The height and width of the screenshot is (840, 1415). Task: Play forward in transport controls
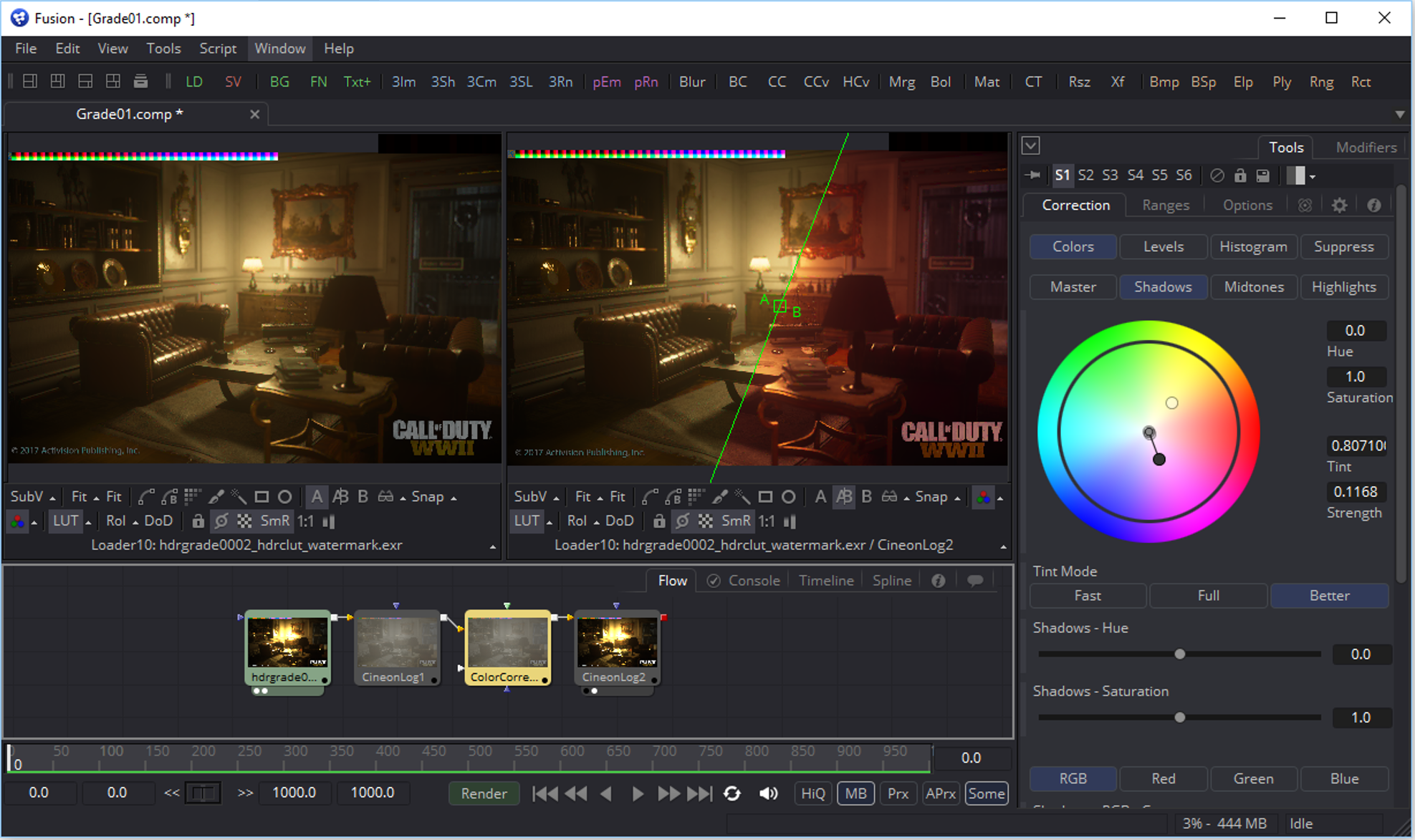(637, 793)
